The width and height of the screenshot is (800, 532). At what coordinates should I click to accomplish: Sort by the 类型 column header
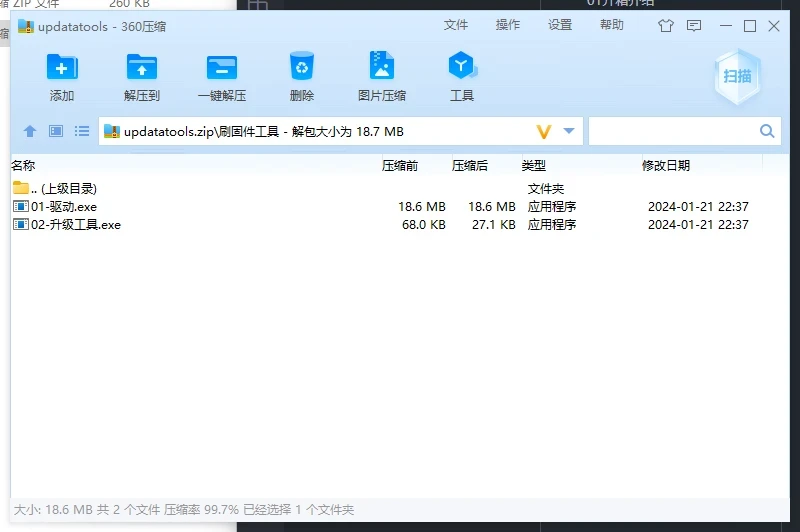534,165
